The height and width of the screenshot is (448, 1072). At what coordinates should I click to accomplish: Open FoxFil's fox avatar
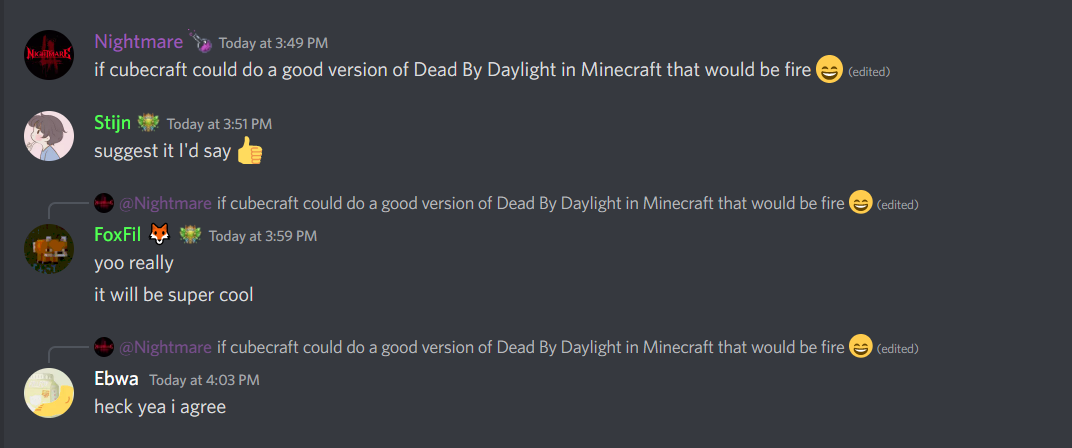pos(49,249)
